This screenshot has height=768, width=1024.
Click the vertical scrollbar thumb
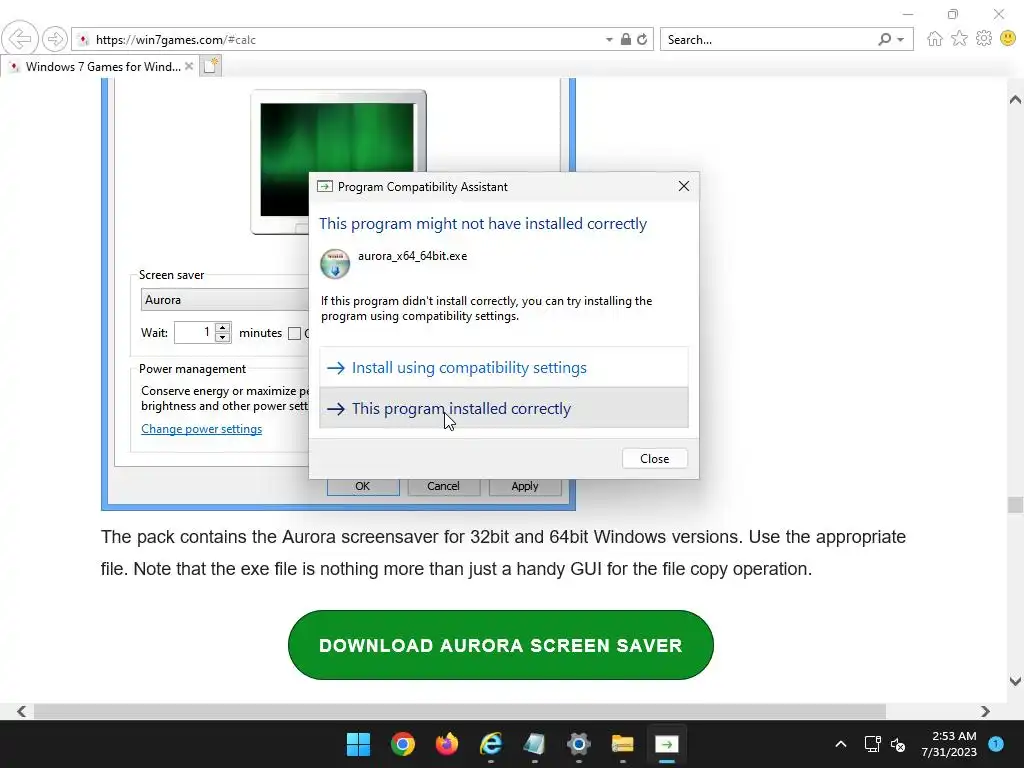[x=1015, y=505]
